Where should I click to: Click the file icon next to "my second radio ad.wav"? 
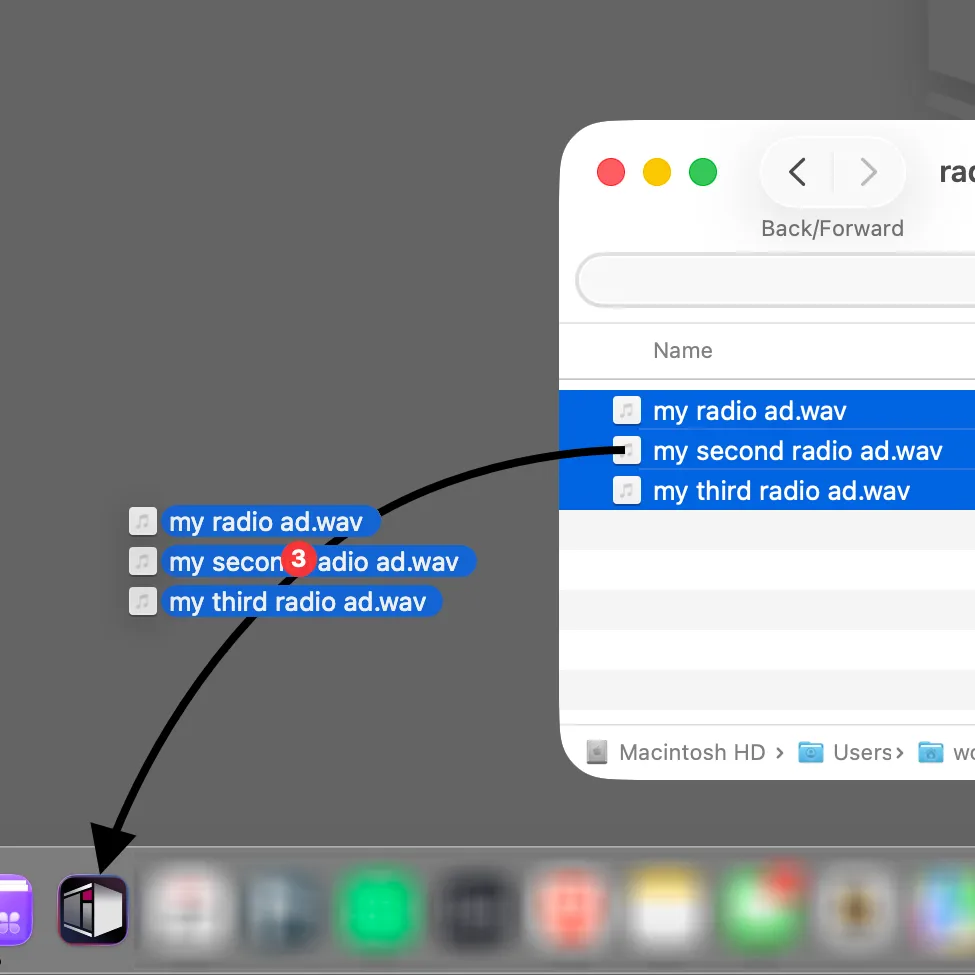[627, 450]
